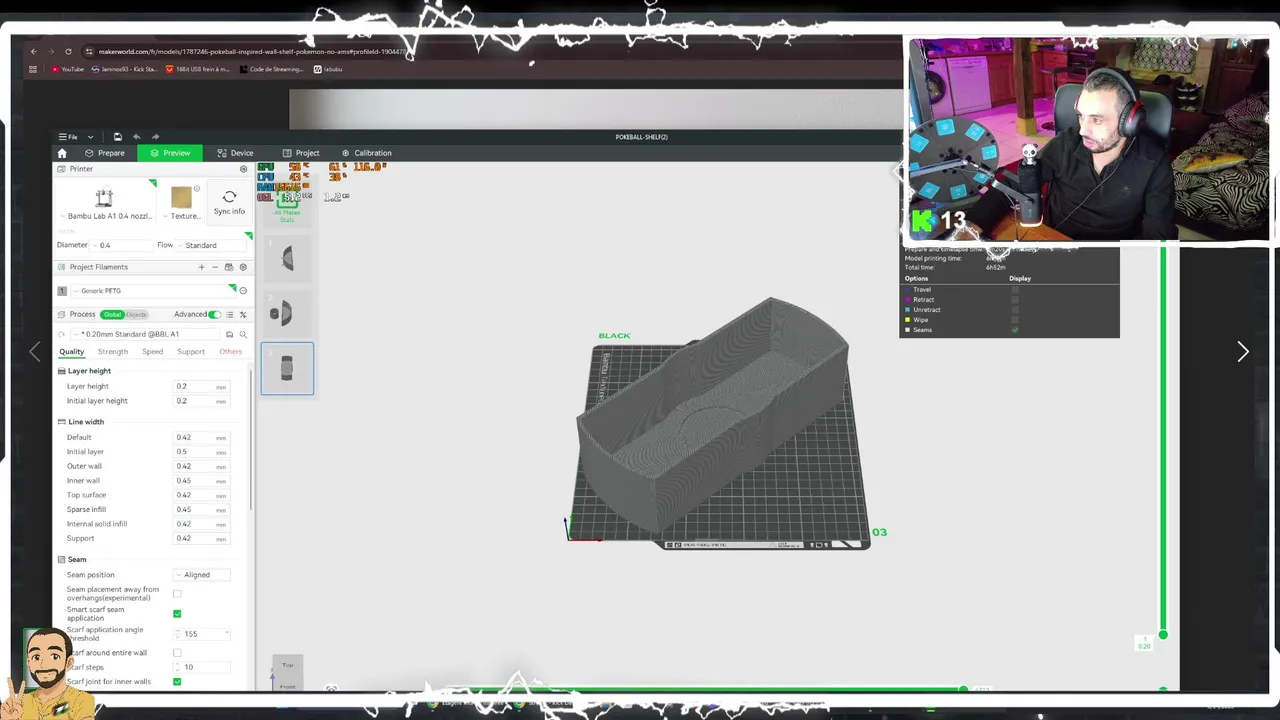Toggle Scarf joint for inner walls checkbox
Viewport: 1280px width, 720px height.
tap(177, 682)
